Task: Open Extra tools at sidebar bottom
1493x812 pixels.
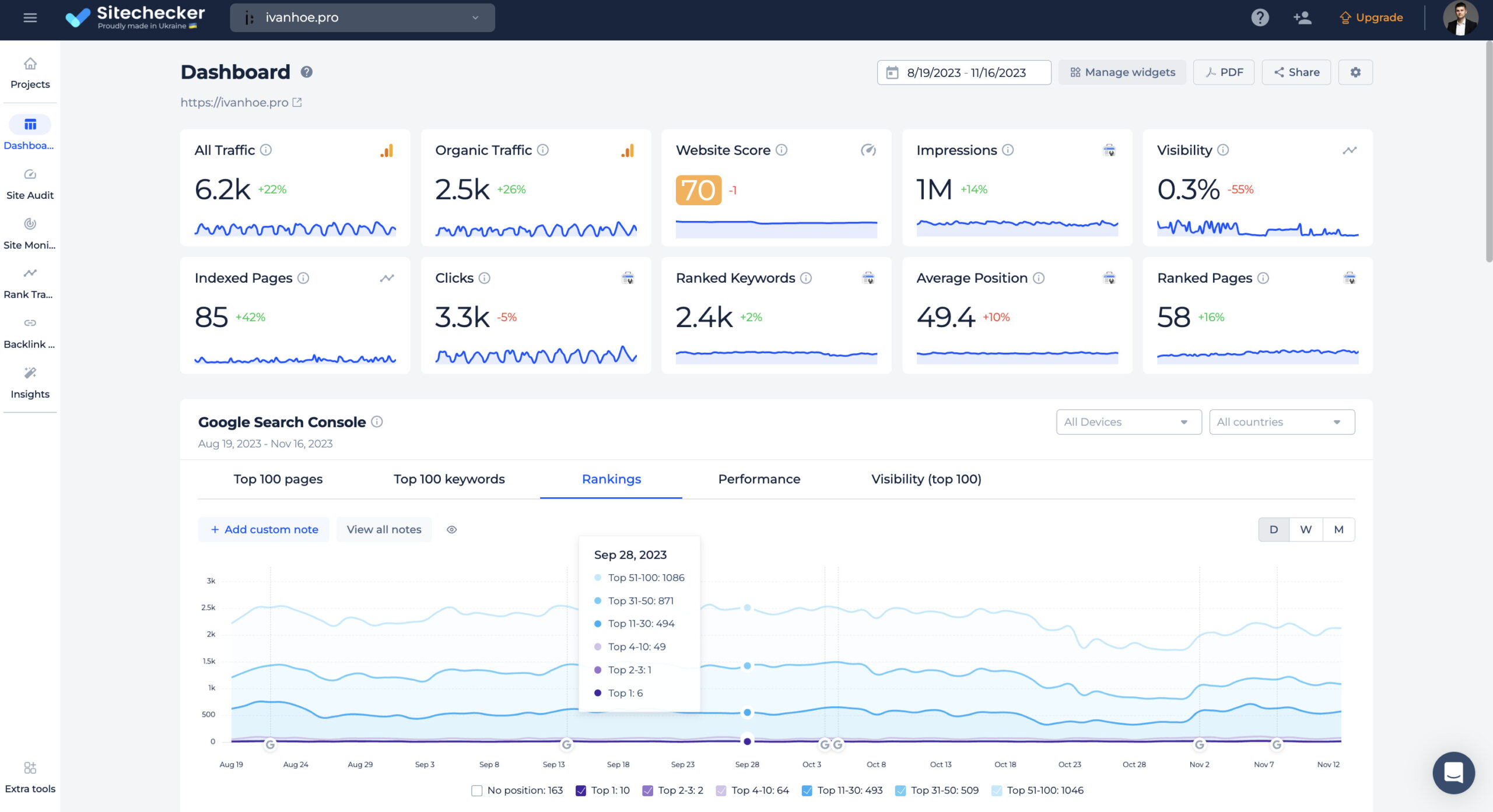Action: point(30,768)
